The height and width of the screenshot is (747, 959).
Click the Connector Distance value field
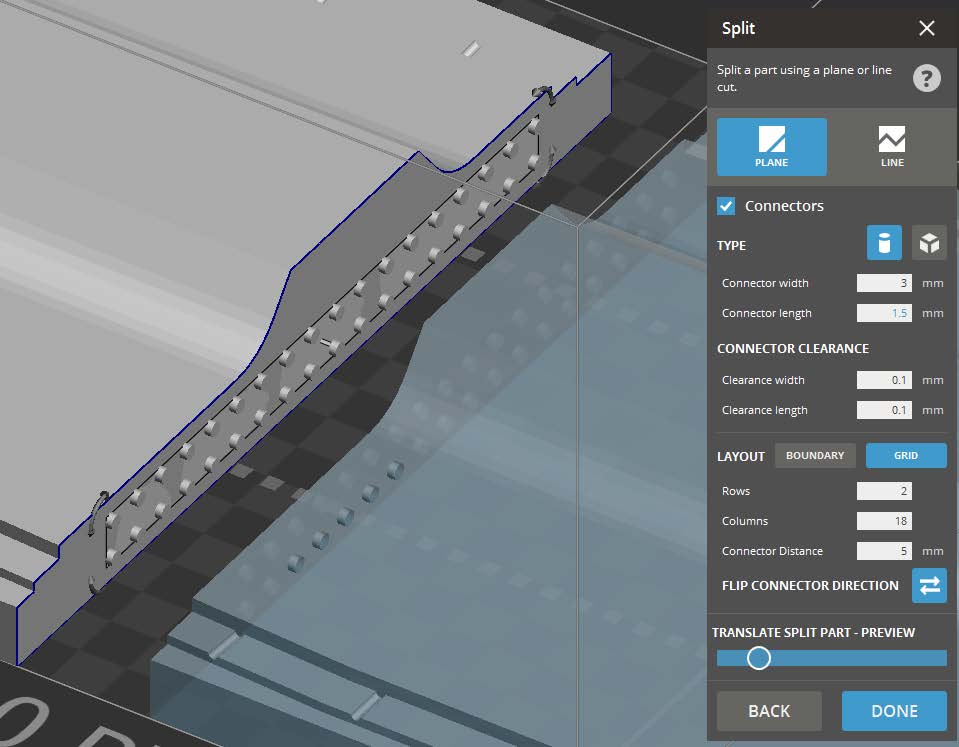(883, 550)
